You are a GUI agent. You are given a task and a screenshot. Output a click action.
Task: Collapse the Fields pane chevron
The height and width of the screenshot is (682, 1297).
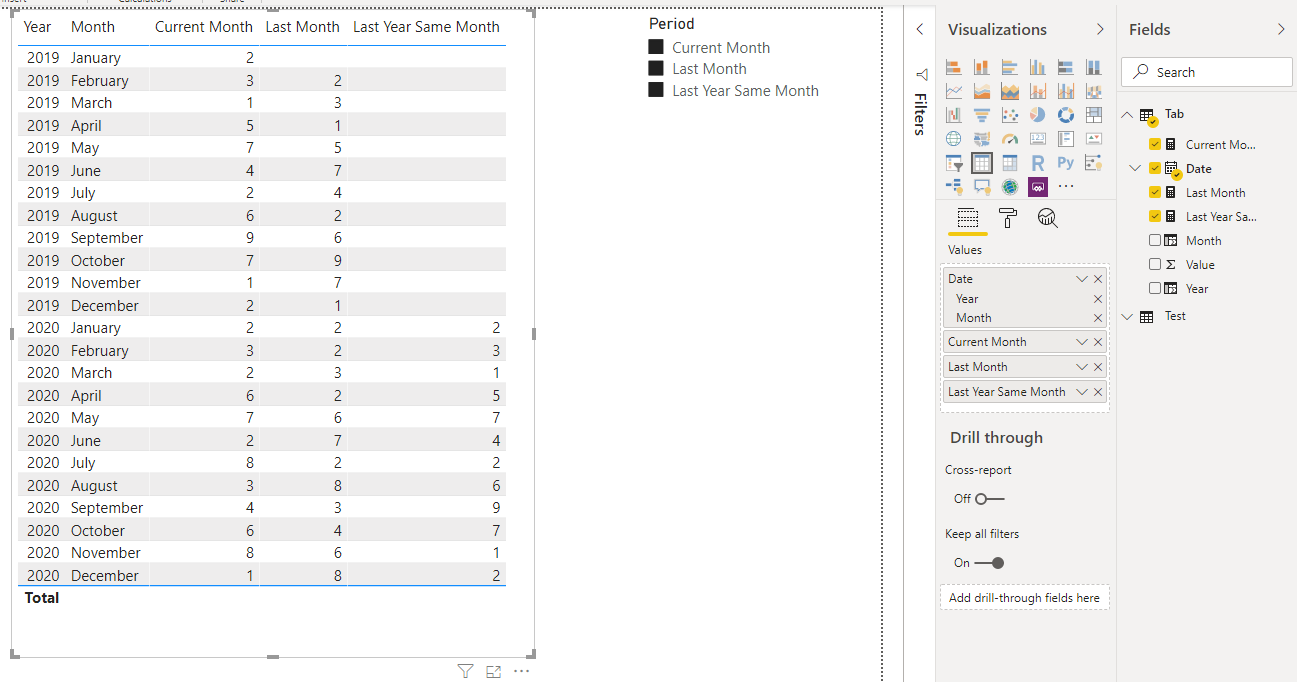tap(1281, 30)
